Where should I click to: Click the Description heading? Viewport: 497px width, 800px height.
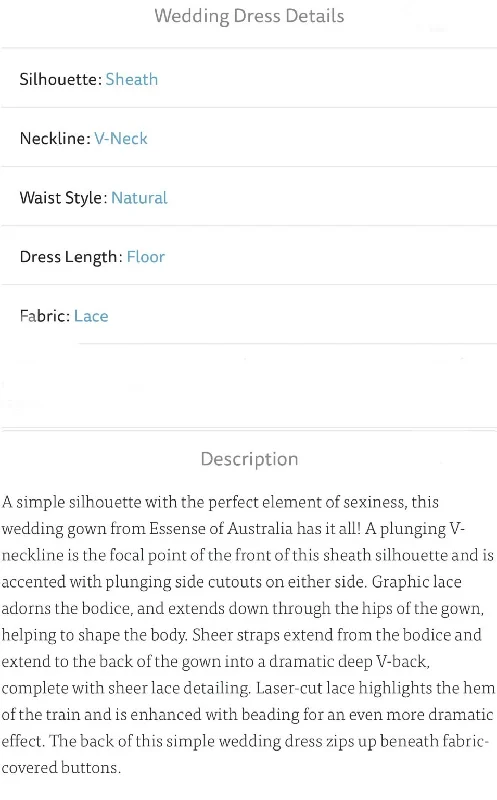249,459
